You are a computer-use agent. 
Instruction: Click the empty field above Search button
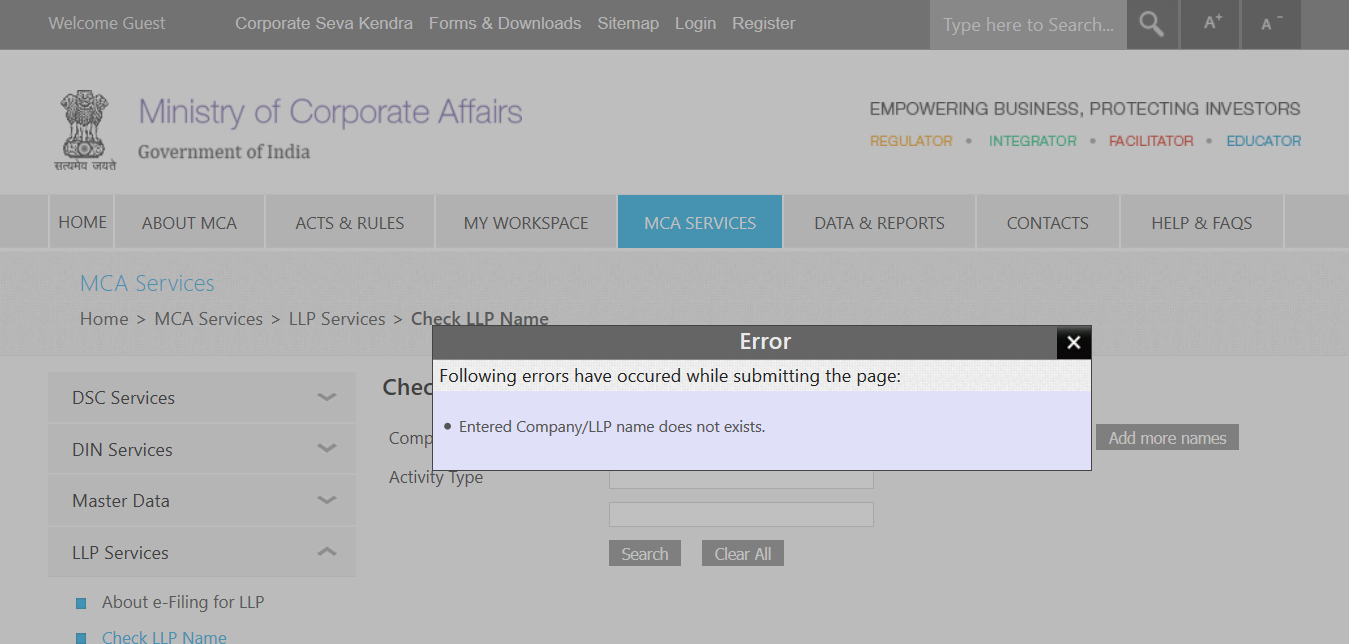pos(741,514)
